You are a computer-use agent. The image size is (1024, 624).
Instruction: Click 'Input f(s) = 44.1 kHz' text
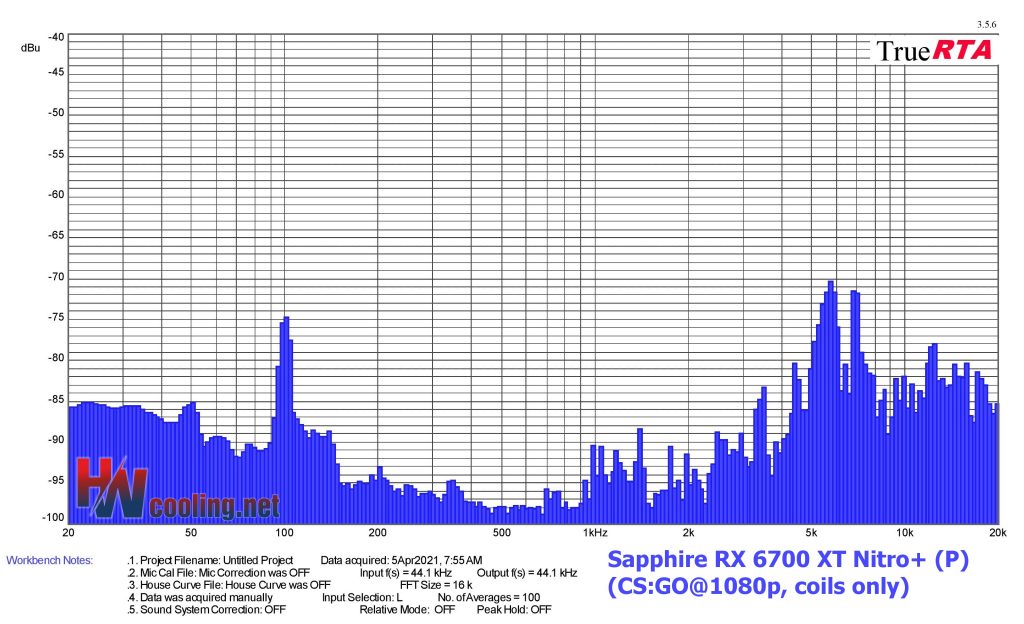[x=406, y=572]
